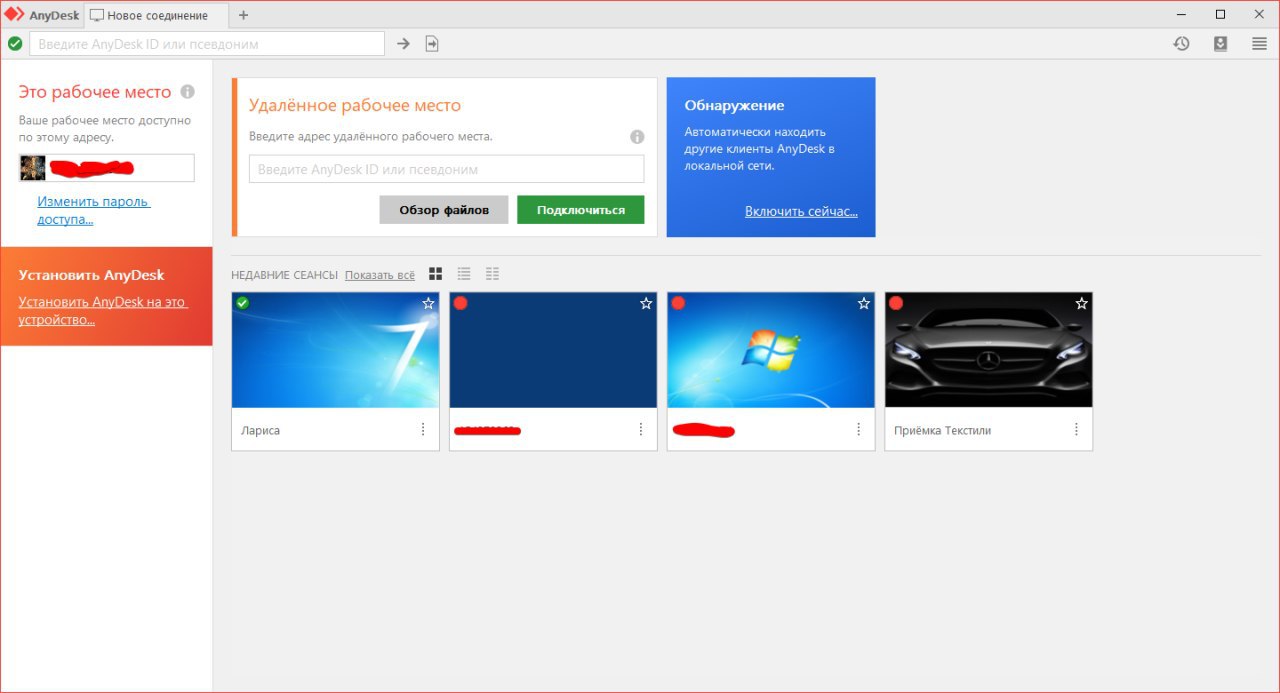This screenshot has height=693, width=1280.
Task: Focus the top AnyDesk ID address bar
Action: tap(207, 44)
